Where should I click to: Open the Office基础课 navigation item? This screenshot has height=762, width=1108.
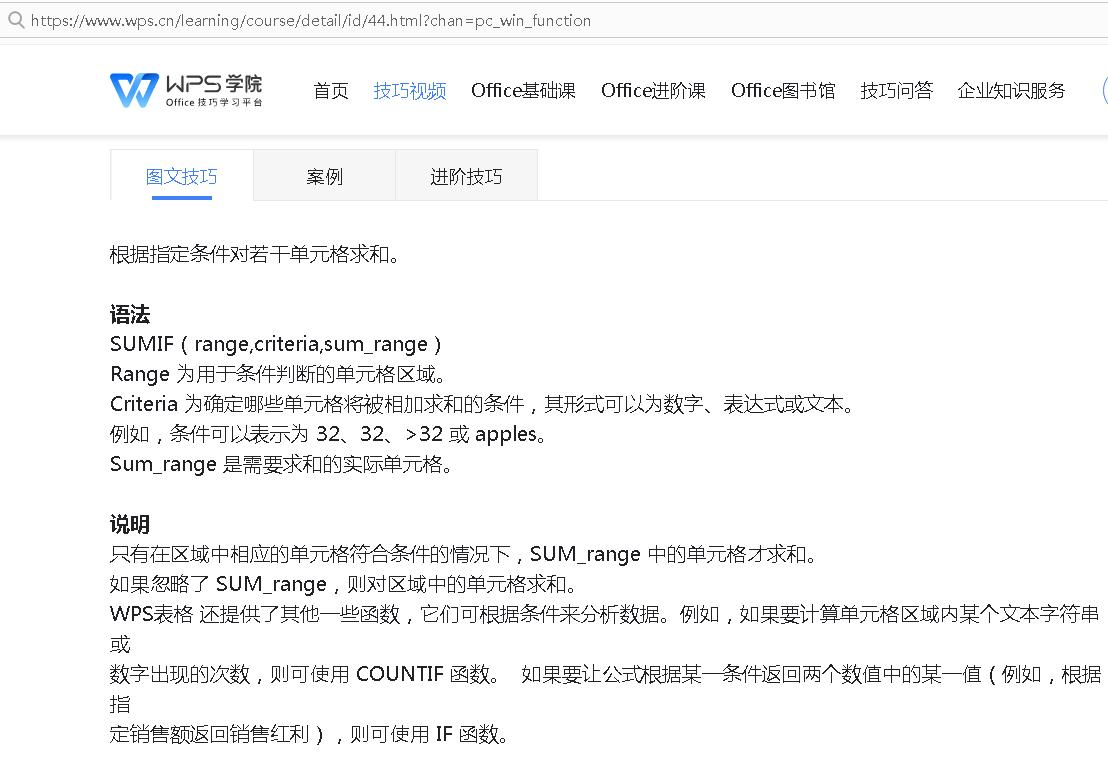[x=523, y=89]
